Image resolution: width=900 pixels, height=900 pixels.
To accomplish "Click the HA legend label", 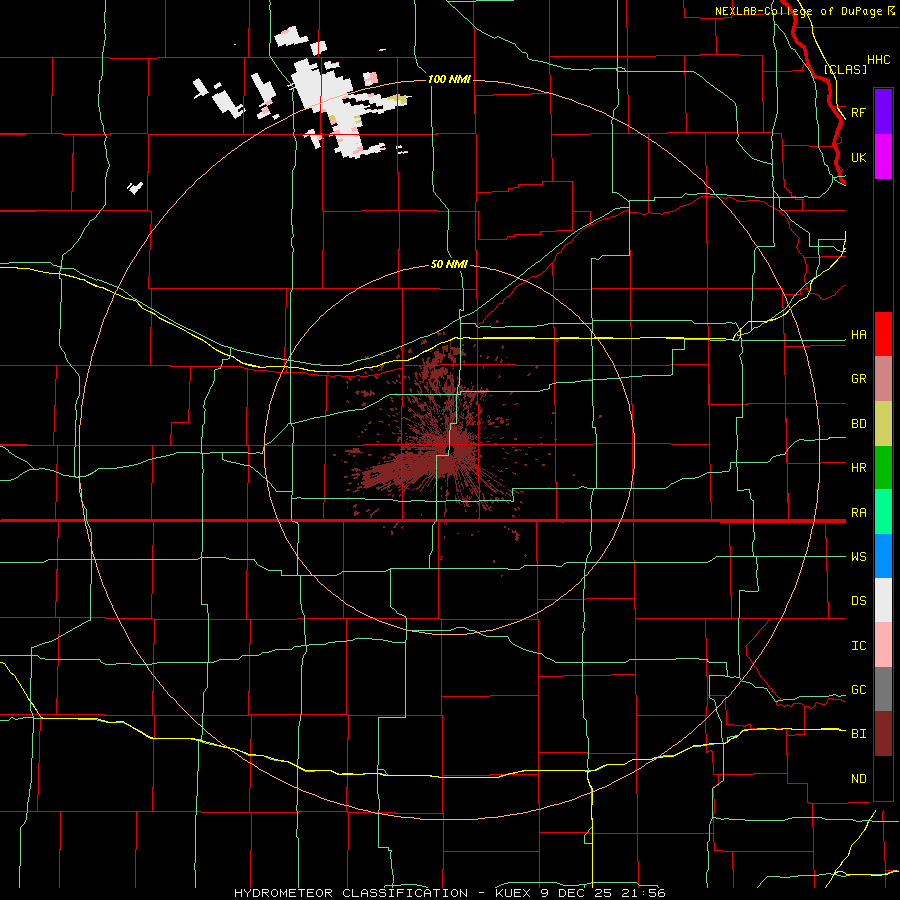I will coord(859,334).
